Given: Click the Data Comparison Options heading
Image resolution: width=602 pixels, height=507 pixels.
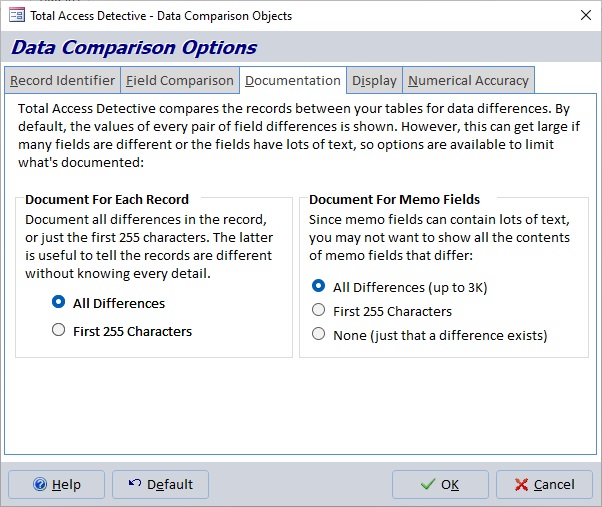Looking at the screenshot, I should pyautogui.click(x=134, y=48).
